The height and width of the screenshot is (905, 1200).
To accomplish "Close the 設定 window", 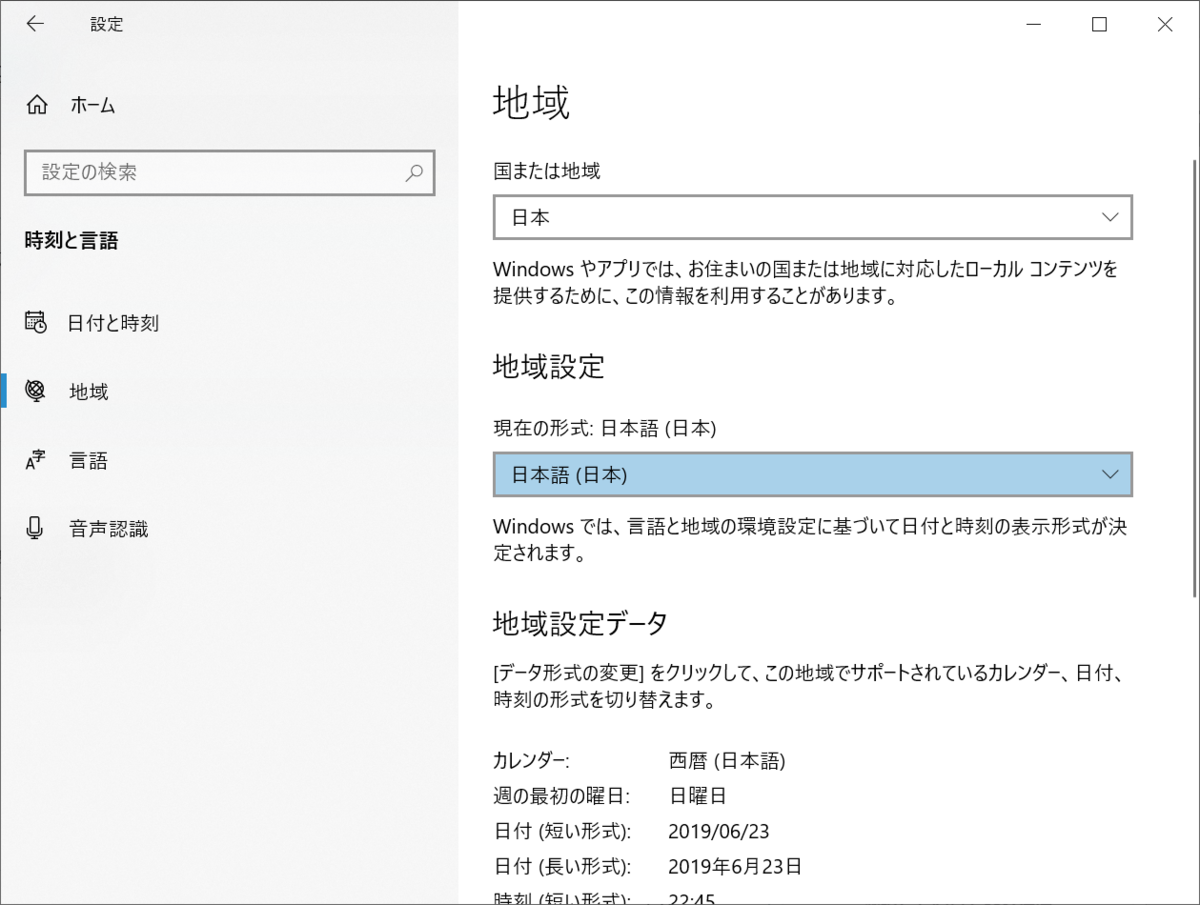I will point(1165,25).
